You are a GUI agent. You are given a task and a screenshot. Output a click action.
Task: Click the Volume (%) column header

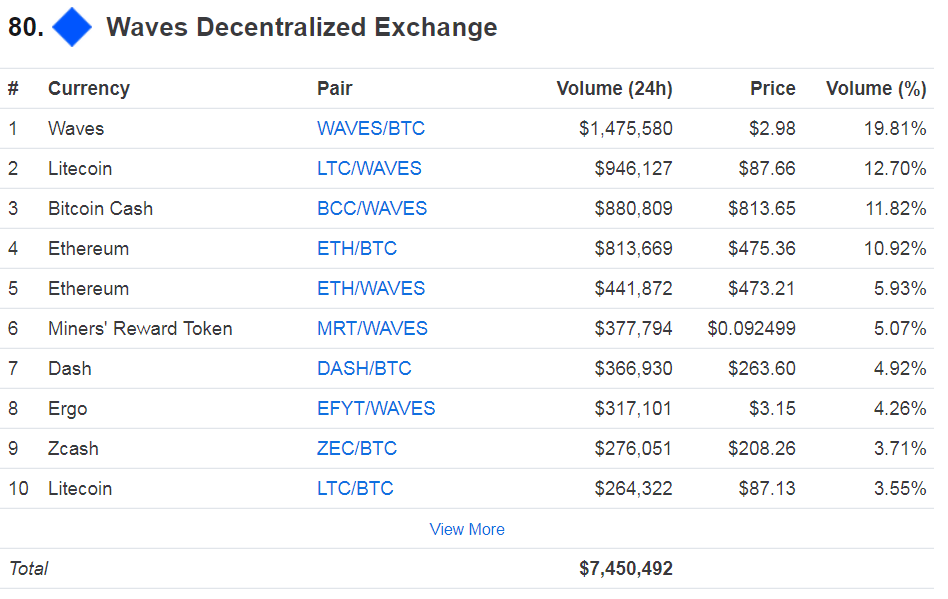click(x=876, y=88)
